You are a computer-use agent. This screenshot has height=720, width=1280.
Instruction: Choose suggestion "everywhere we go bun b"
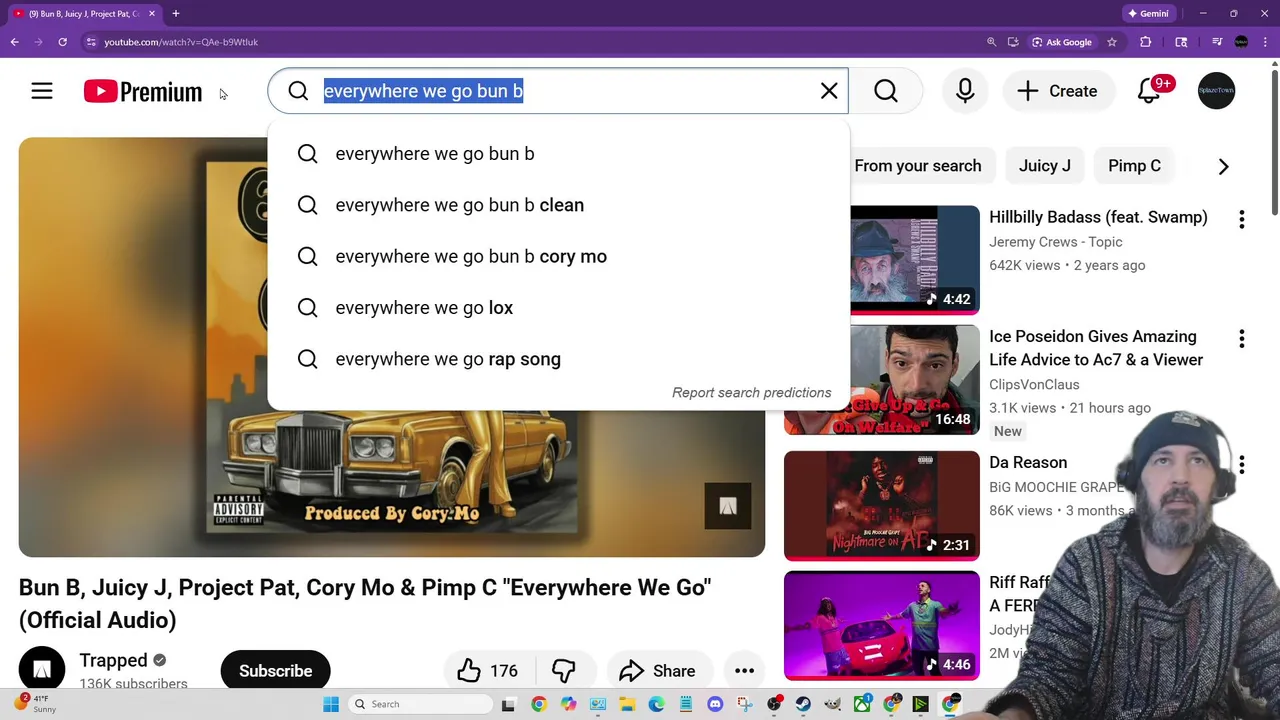click(558, 154)
